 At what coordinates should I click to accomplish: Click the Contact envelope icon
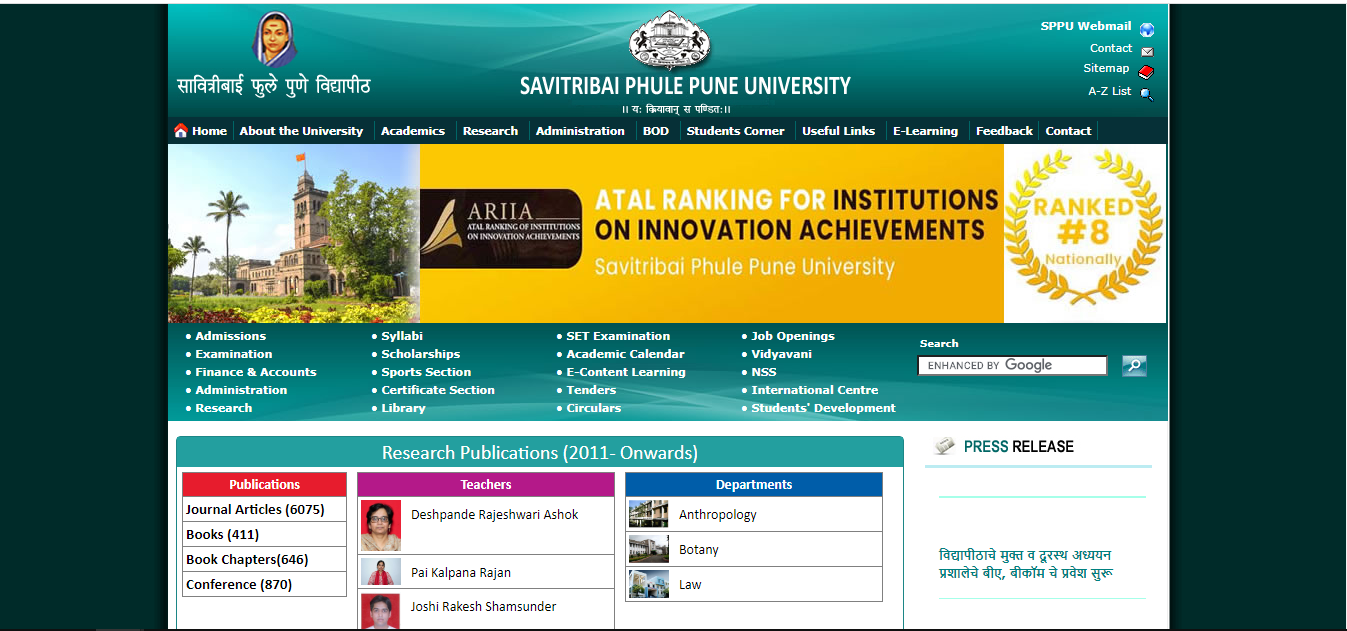(x=1147, y=52)
